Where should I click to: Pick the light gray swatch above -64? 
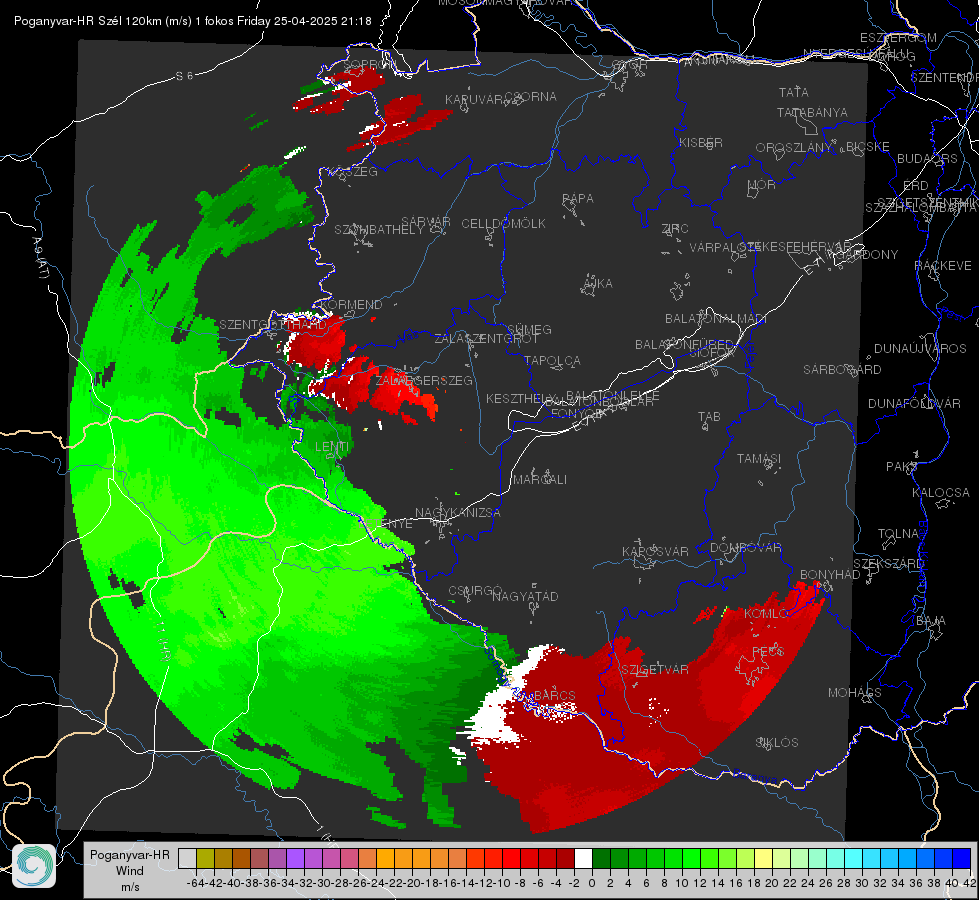pos(187,858)
